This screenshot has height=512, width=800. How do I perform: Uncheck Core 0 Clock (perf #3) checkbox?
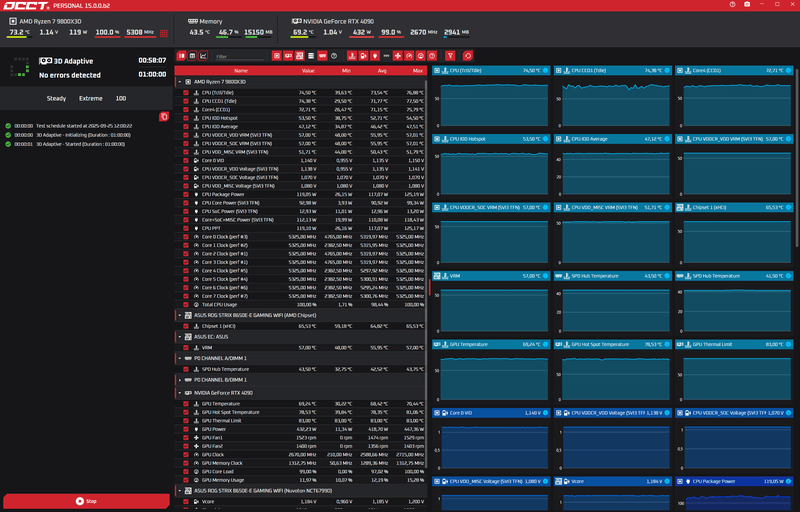(x=186, y=237)
